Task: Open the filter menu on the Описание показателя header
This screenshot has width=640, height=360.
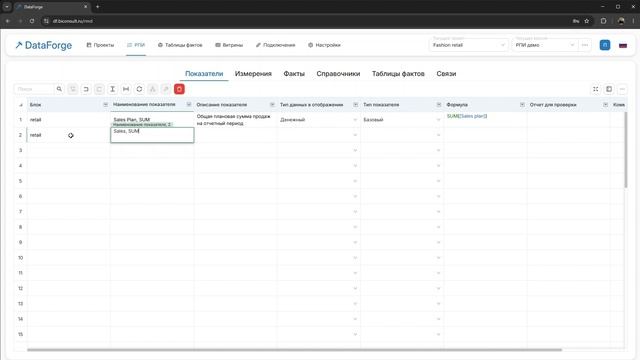Action: click(x=272, y=104)
